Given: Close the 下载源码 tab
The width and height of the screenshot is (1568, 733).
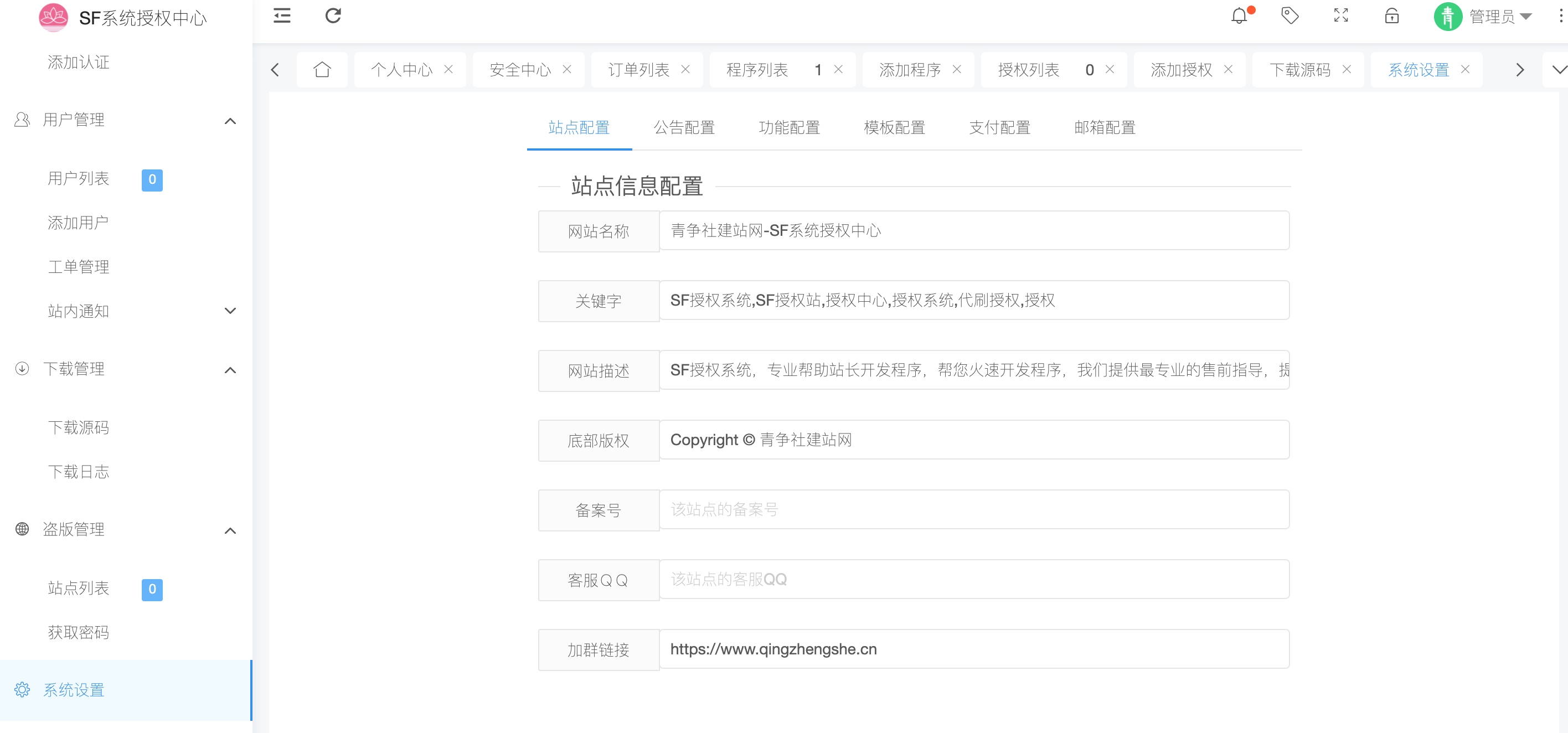Looking at the screenshot, I should click(1347, 69).
